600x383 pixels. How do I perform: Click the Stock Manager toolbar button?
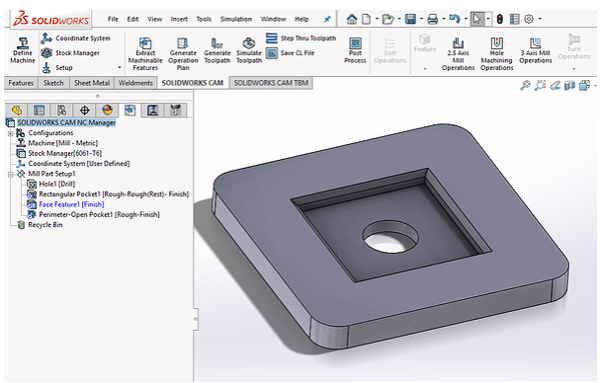coord(70,53)
